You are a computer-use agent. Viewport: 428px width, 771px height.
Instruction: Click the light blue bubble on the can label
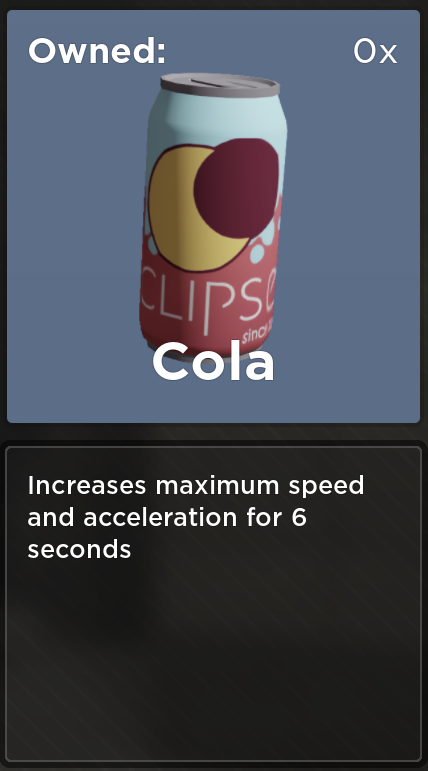[257, 254]
